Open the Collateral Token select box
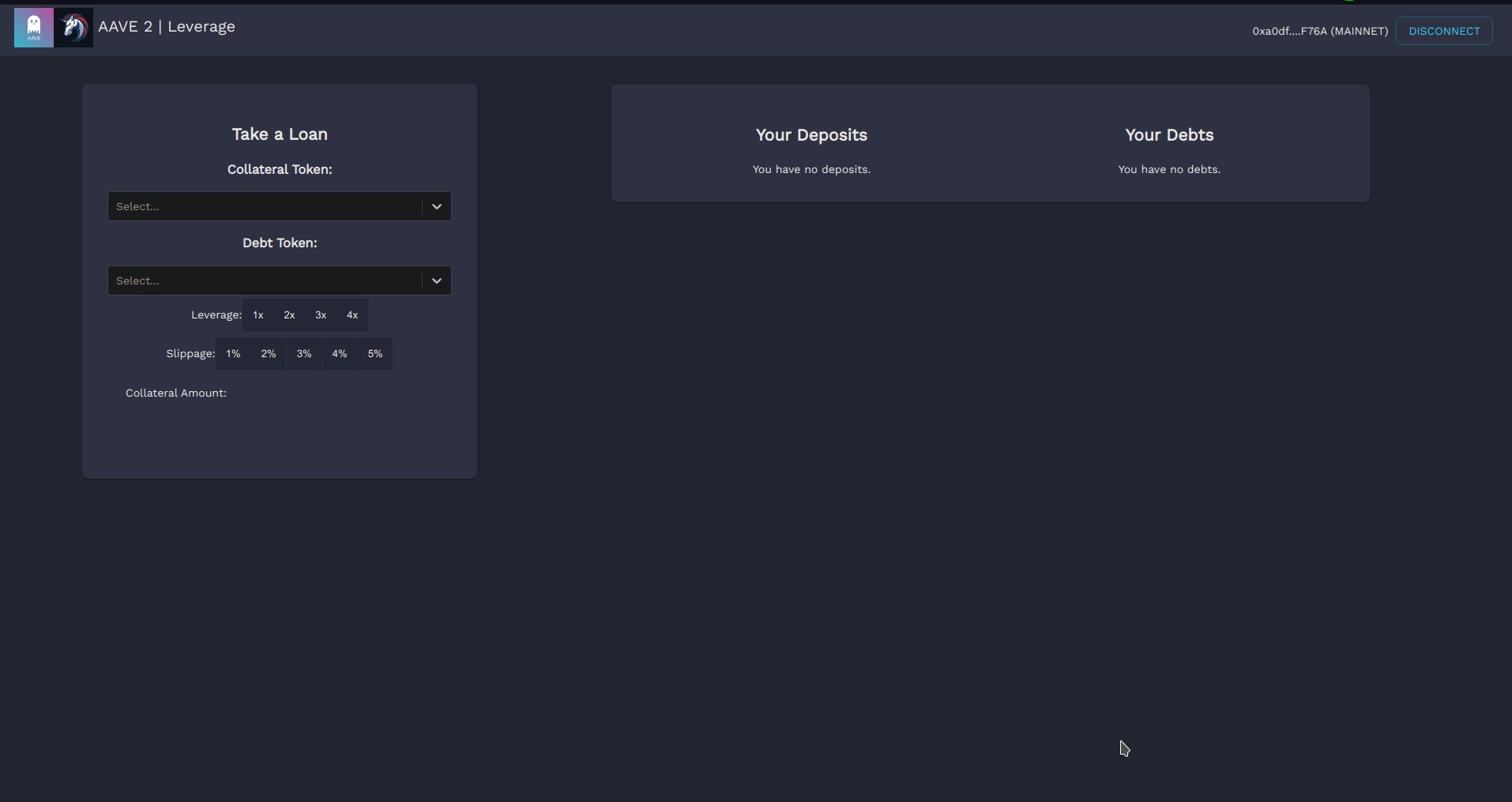 (280, 206)
